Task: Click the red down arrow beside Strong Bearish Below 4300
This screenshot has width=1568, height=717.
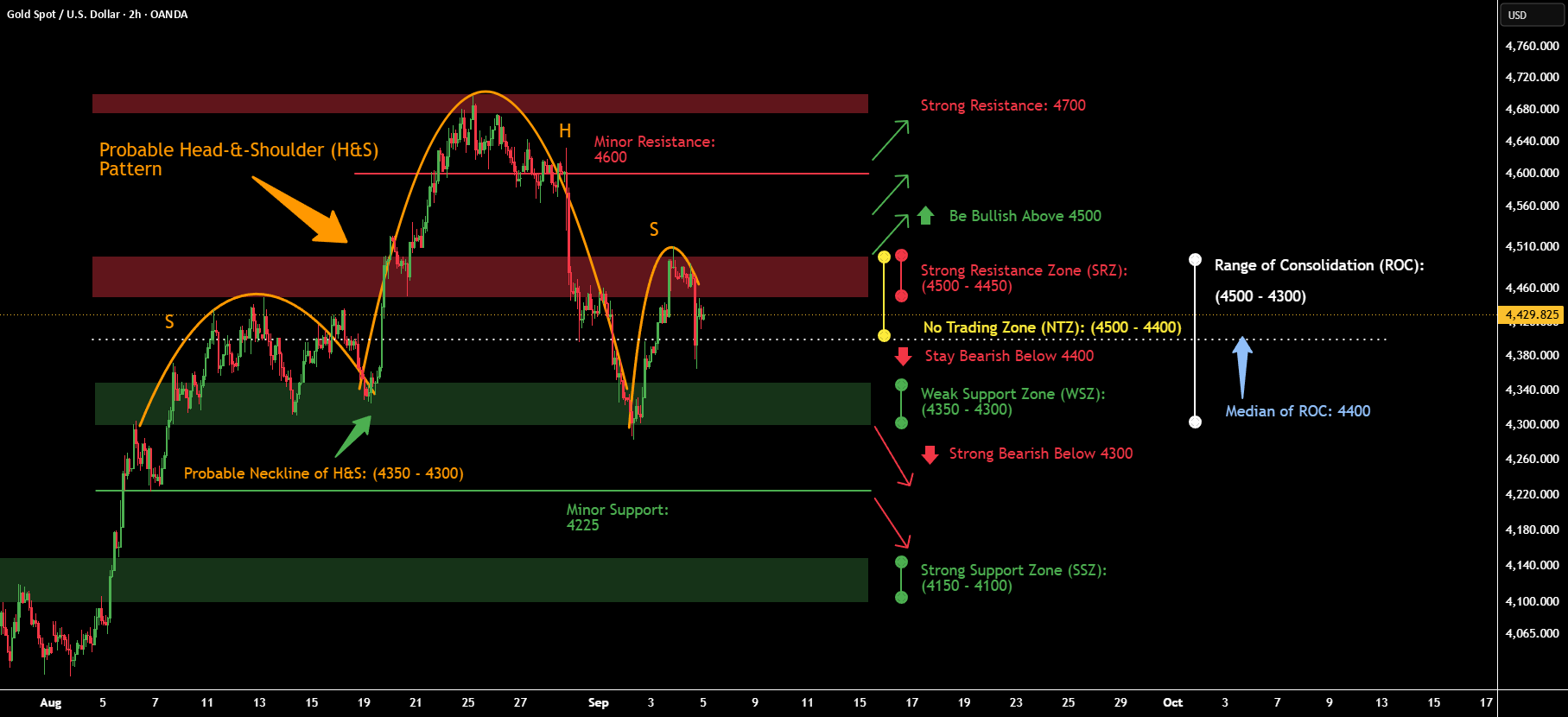Action: (x=930, y=454)
